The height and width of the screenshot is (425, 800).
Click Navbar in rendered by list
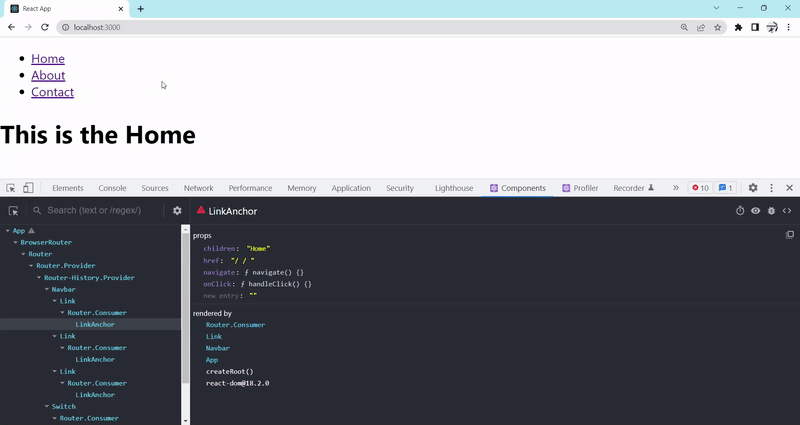pos(218,348)
